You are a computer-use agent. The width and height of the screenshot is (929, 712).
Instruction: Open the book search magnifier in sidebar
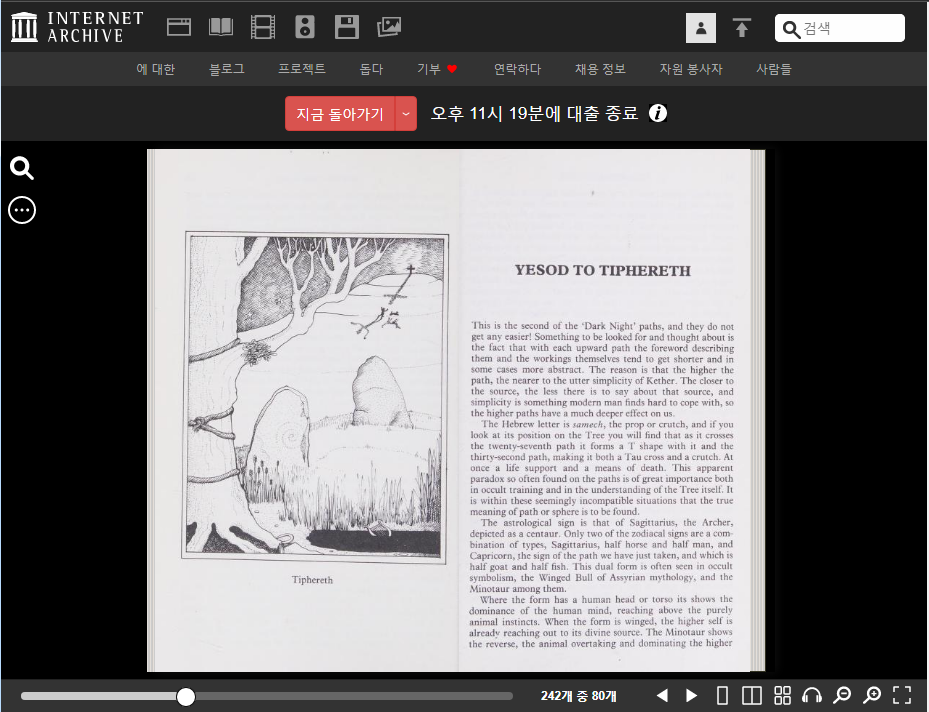pyautogui.click(x=22, y=168)
